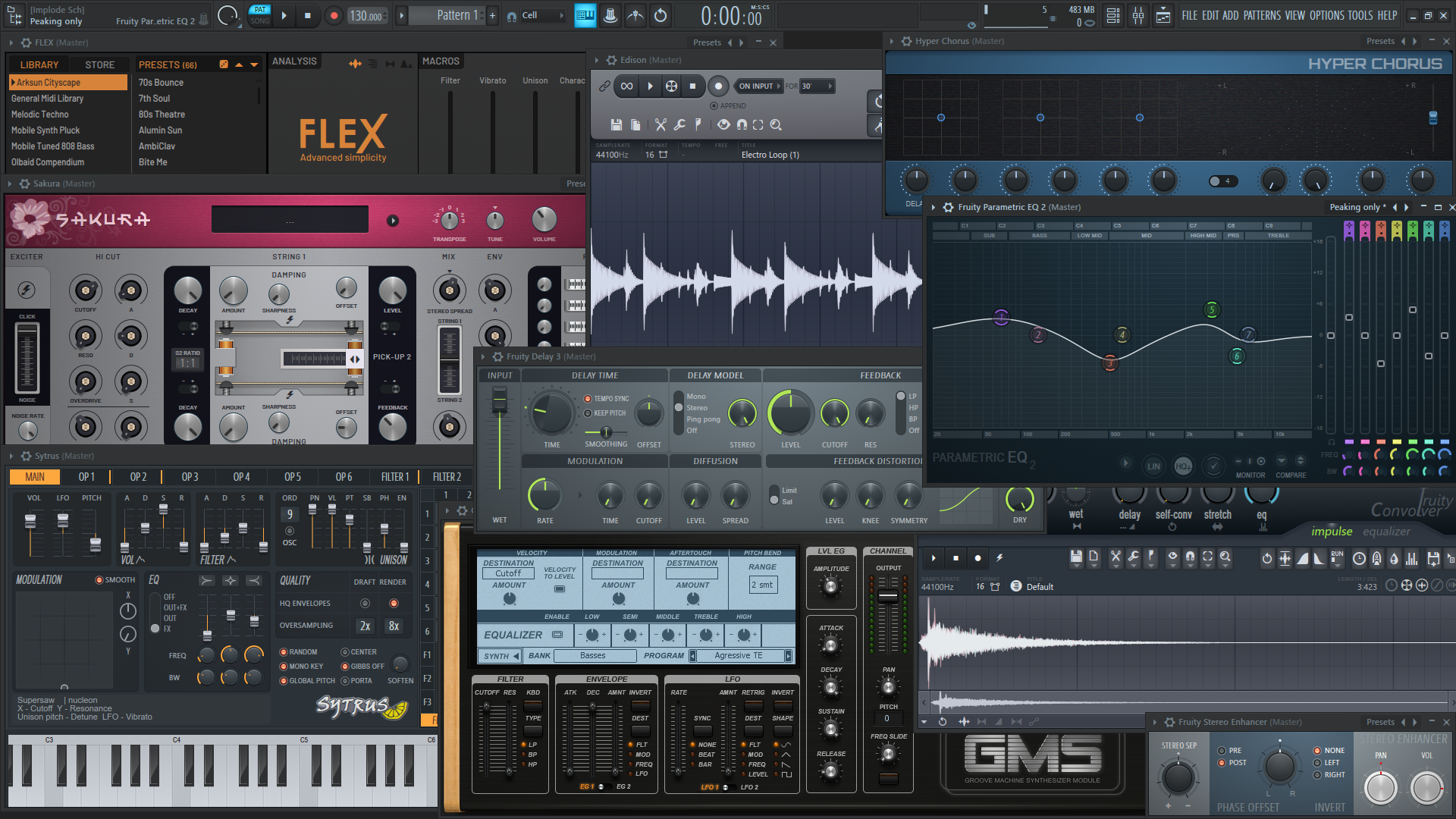
Task: Open GMS program Agressive TE selector
Action: [740, 656]
